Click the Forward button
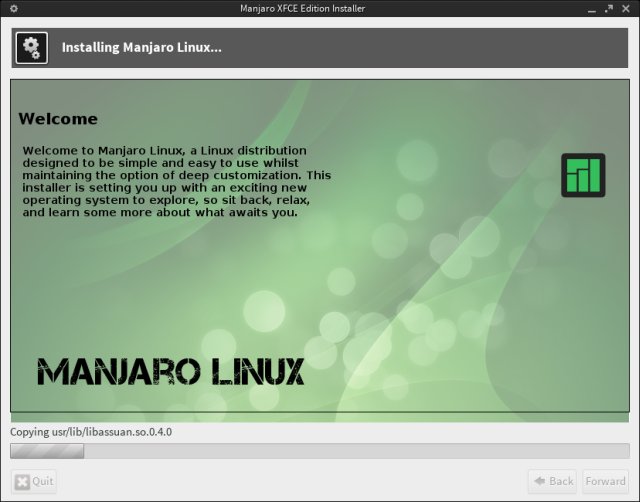Image resolution: width=640 pixels, height=502 pixels. coord(605,482)
